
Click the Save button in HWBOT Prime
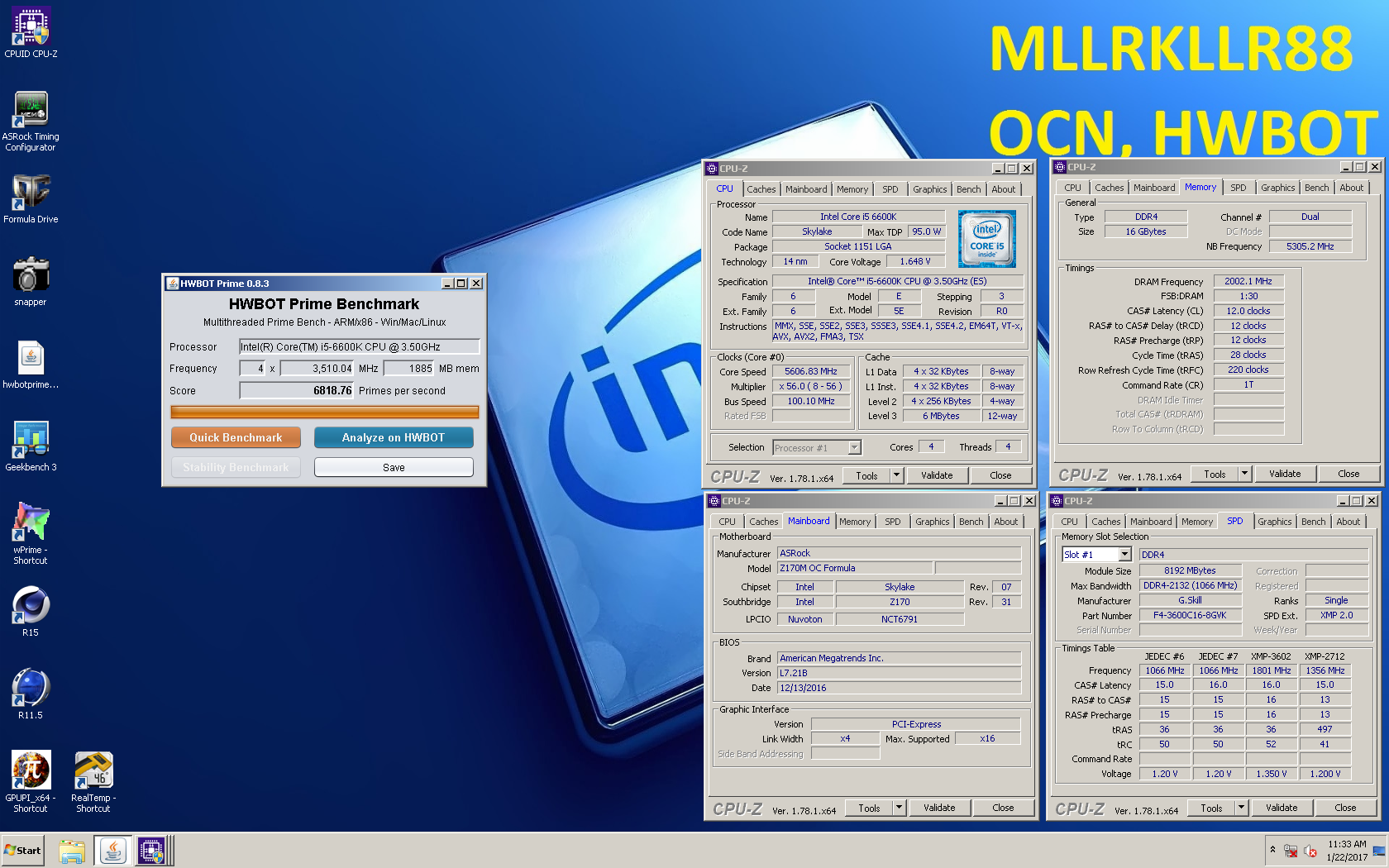tap(394, 467)
